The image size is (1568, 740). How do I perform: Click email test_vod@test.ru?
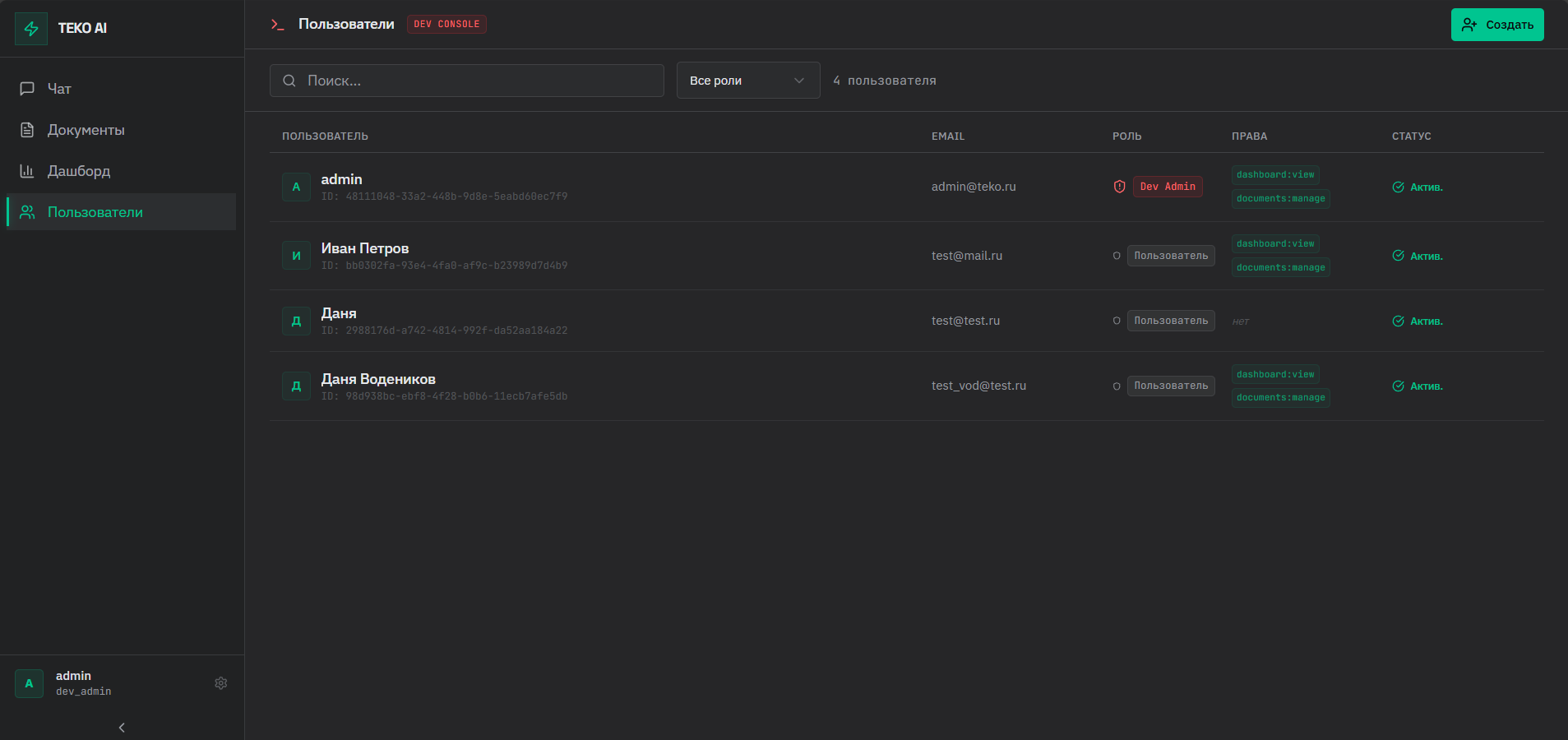[978, 386]
